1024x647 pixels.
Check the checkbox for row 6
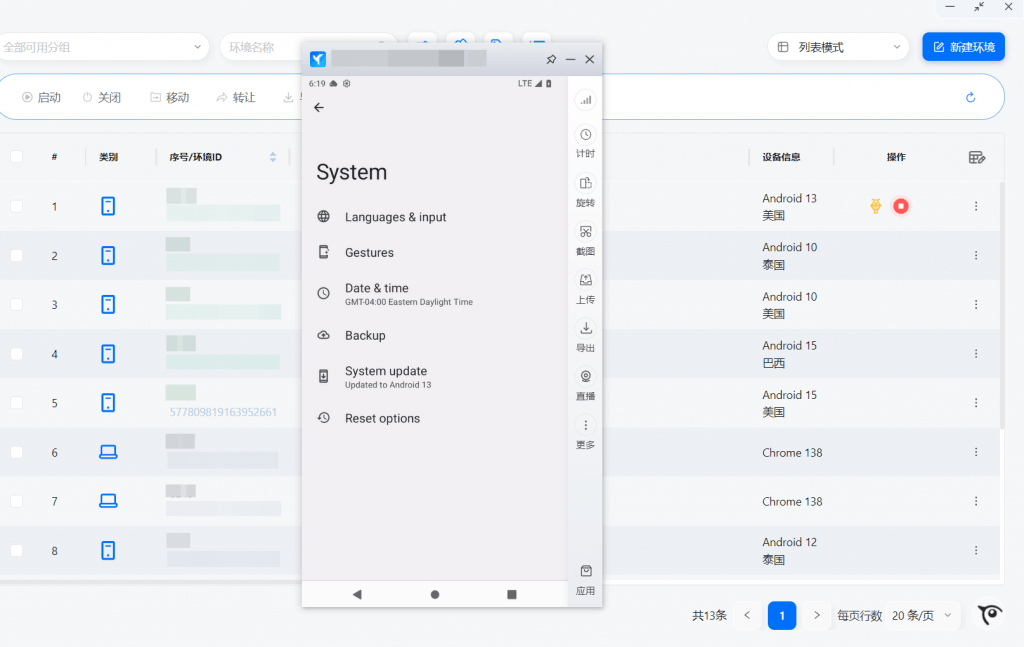tap(16, 452)
